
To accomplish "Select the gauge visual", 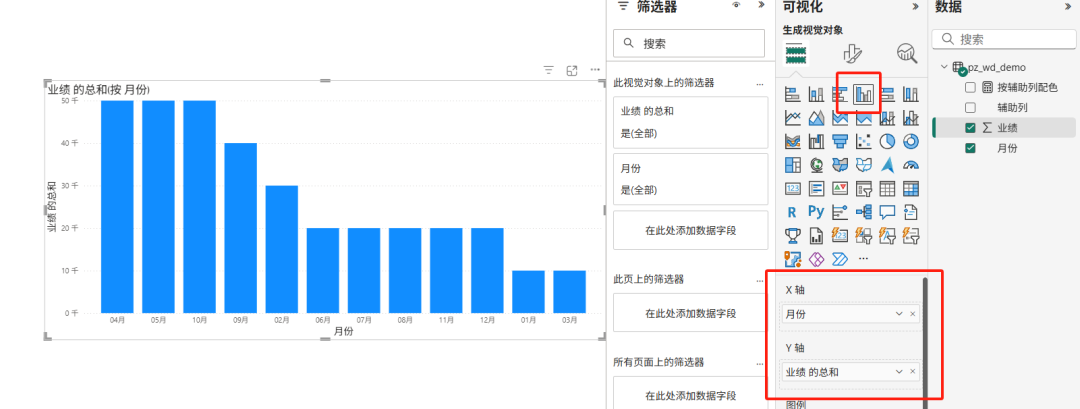I will (911, 165).
